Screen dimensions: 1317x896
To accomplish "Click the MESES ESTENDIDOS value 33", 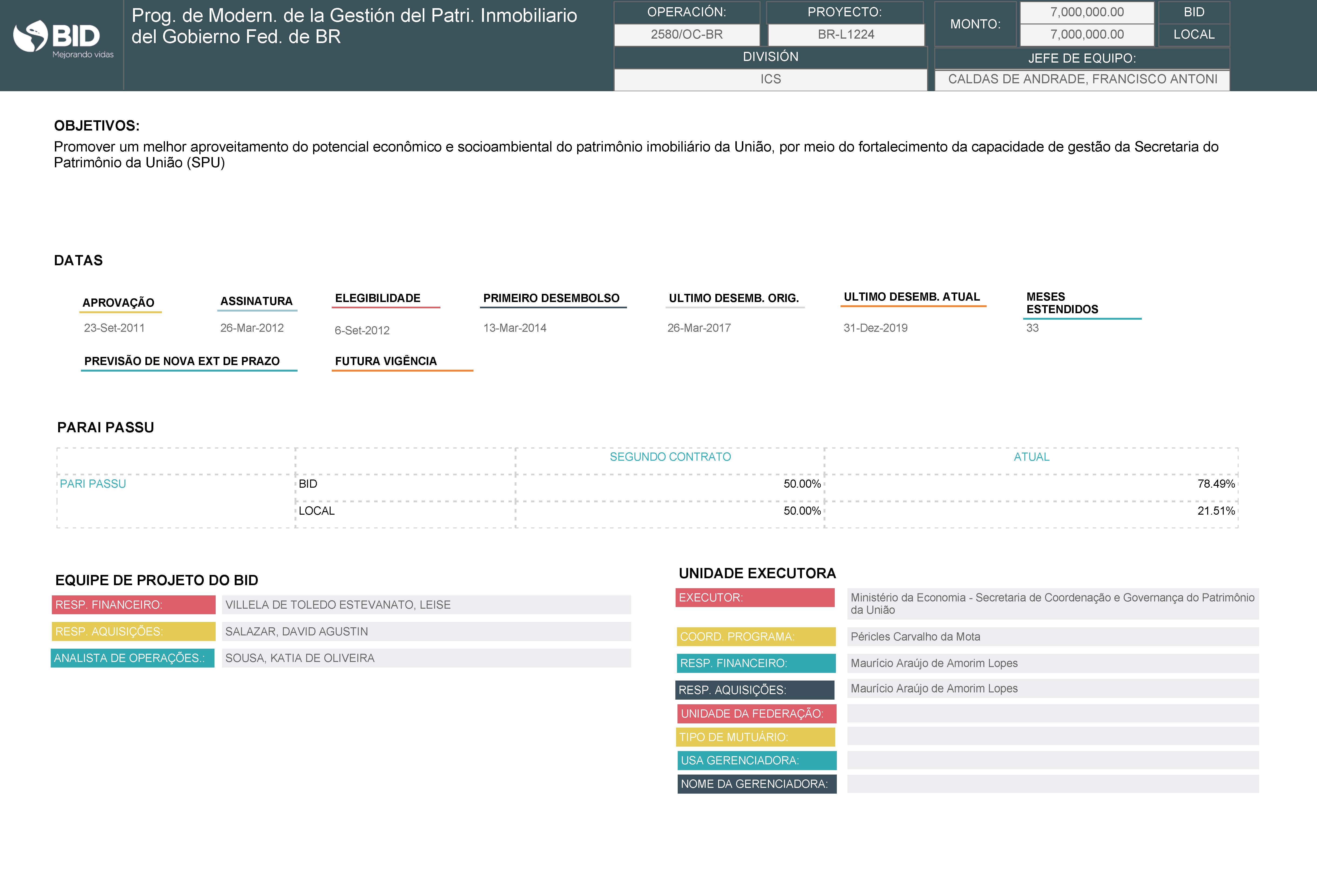I will (x=1032, y=328).
